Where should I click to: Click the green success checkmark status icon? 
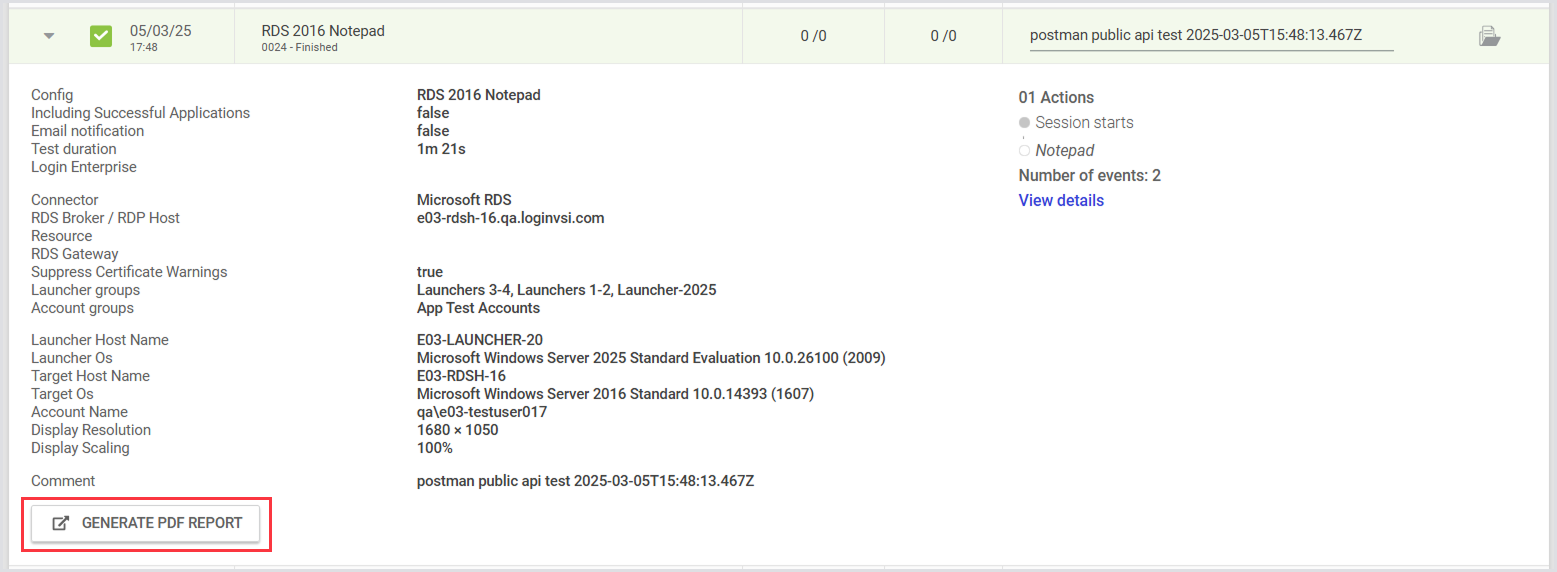[x=101, y=37]
